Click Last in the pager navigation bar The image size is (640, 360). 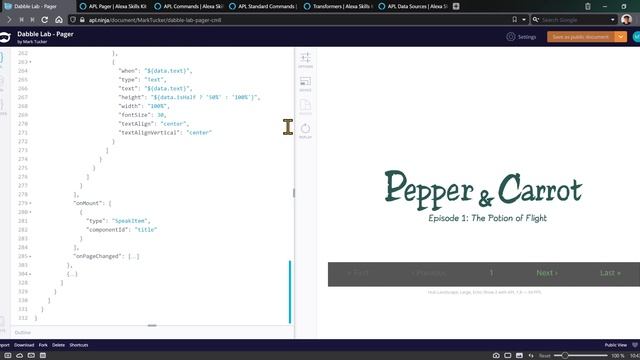(610, 273)
